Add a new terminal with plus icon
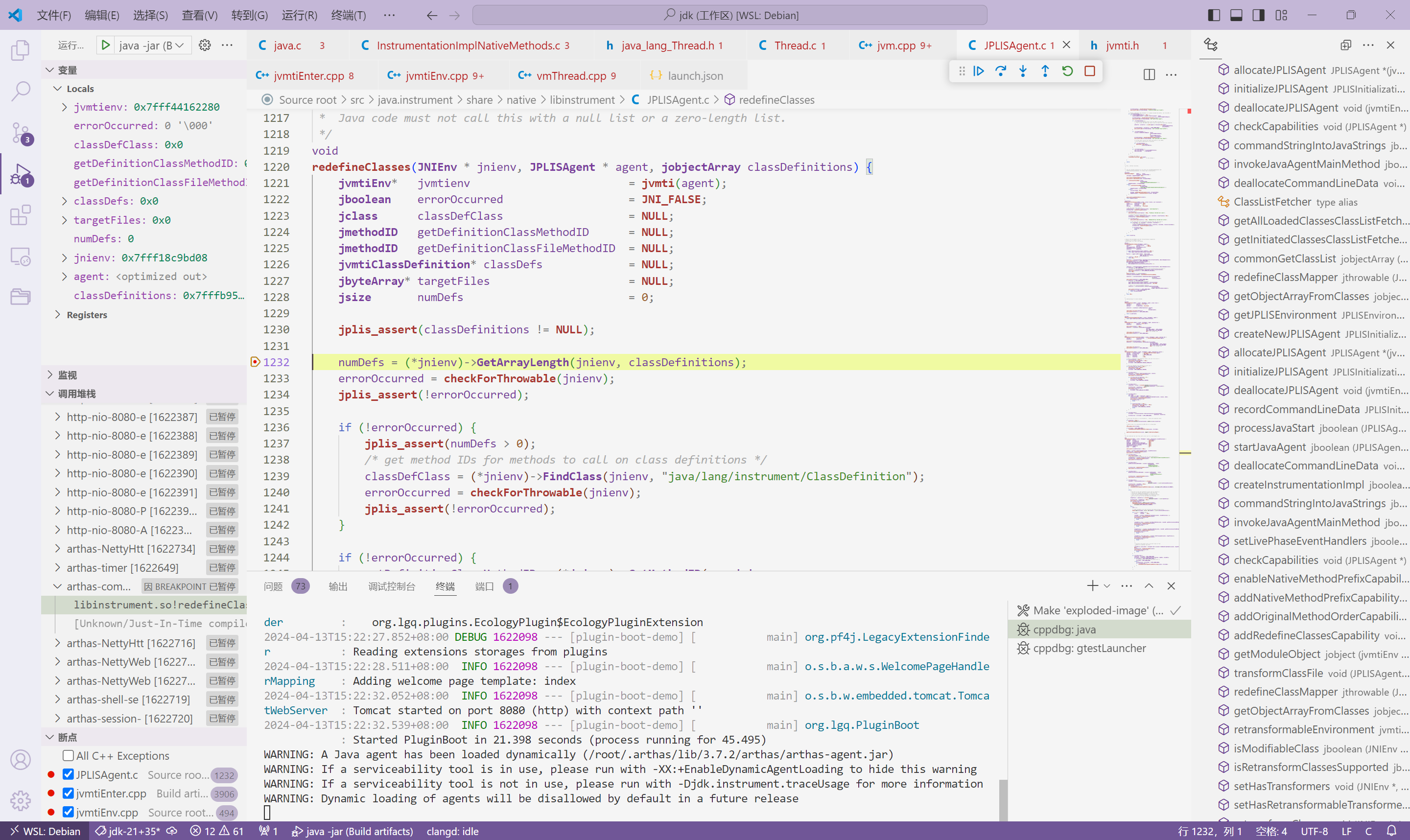 coord(1092,586)
